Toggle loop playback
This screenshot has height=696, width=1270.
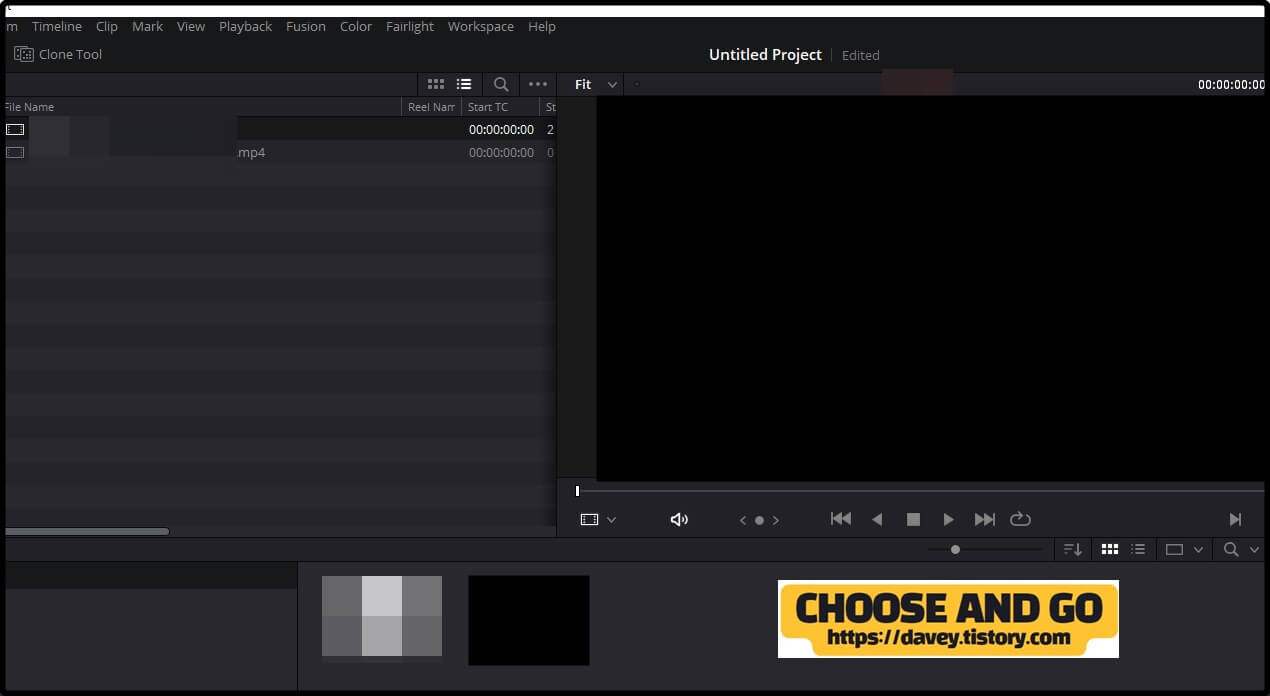[1020, 519]
